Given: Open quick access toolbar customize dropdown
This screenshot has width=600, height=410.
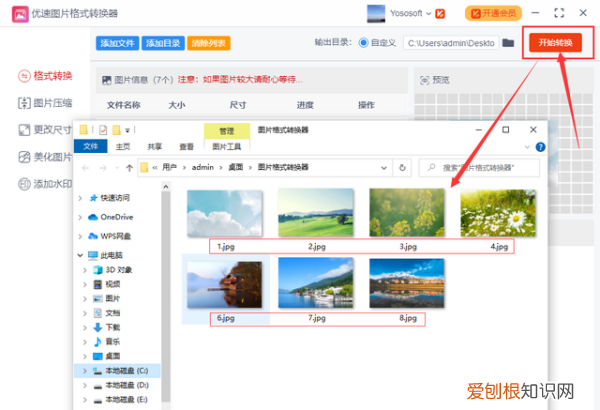Looking at the screenshot, I should [127, 131].
